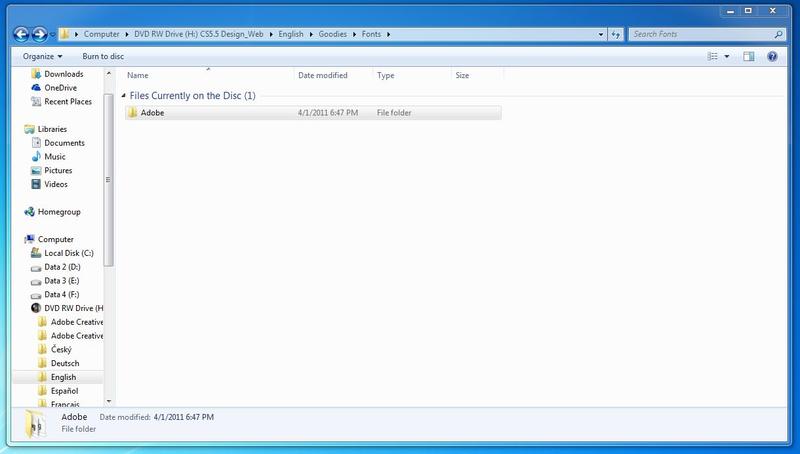Viewport: 800px width, 454px height.
Task: Click Date modified value in details pane
Action: (x=184, y=417)
